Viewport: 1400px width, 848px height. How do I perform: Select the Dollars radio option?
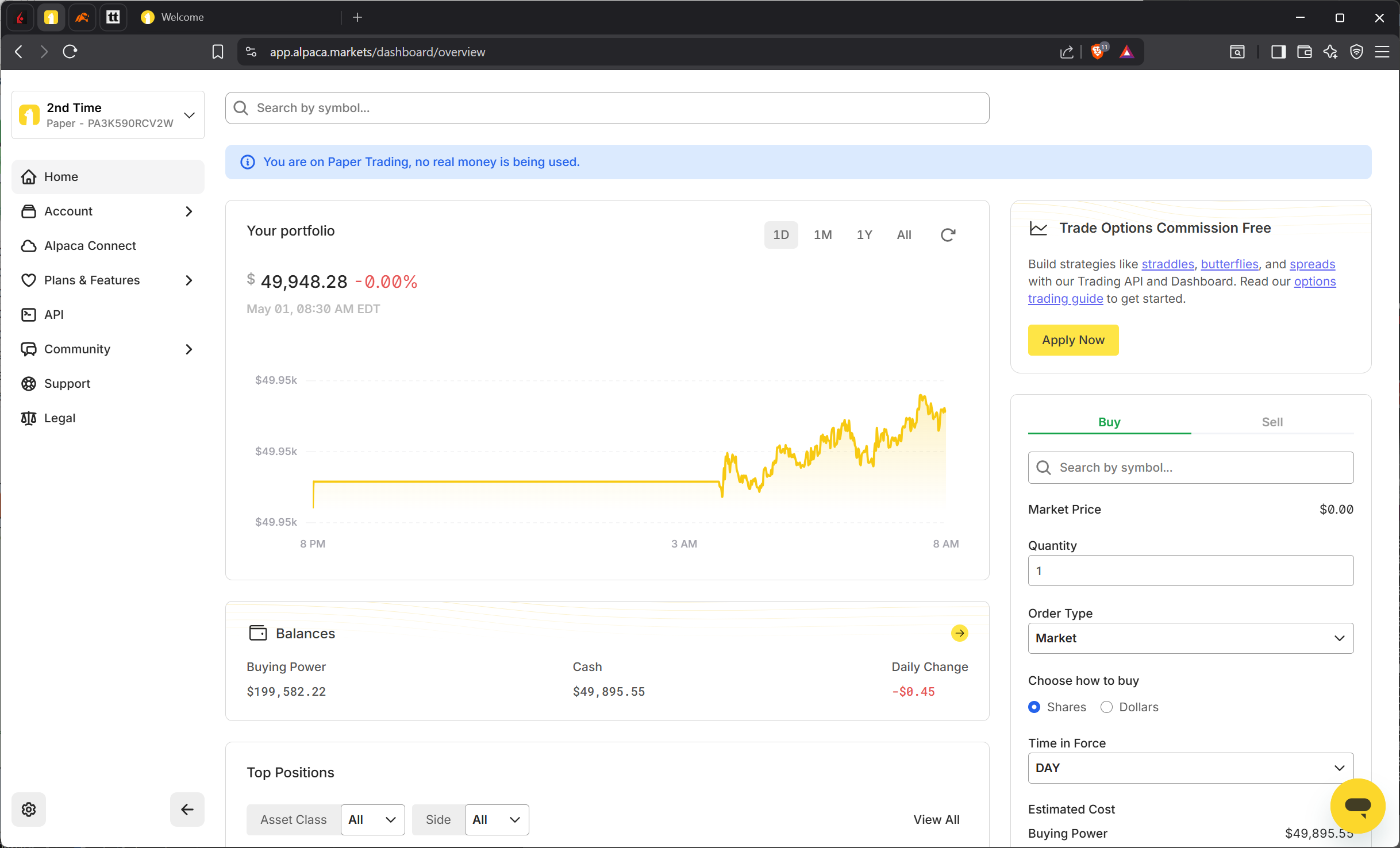[1106, 707]
